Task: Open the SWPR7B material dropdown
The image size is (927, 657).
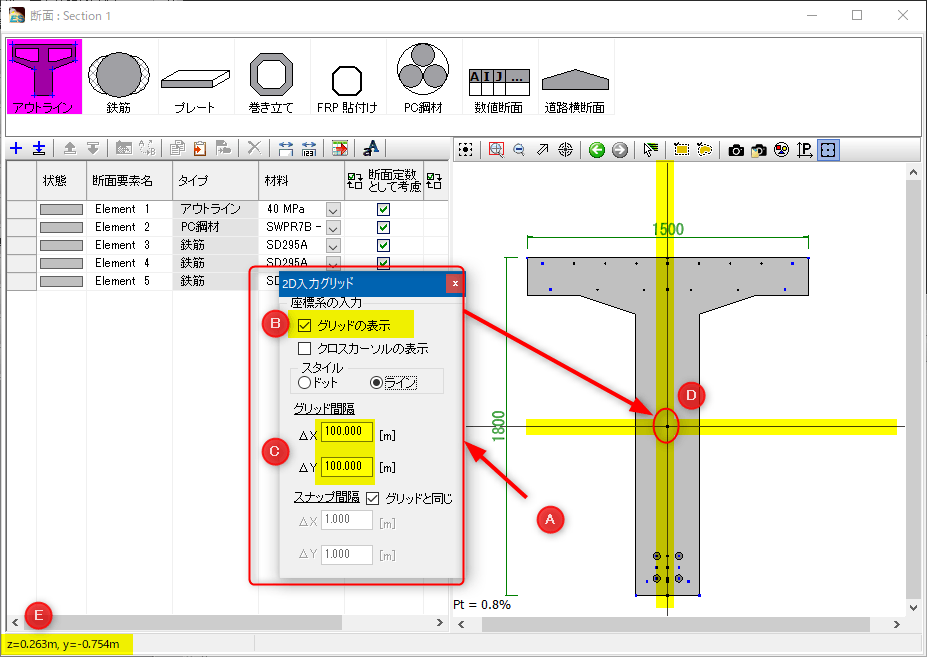Action: 333,228
